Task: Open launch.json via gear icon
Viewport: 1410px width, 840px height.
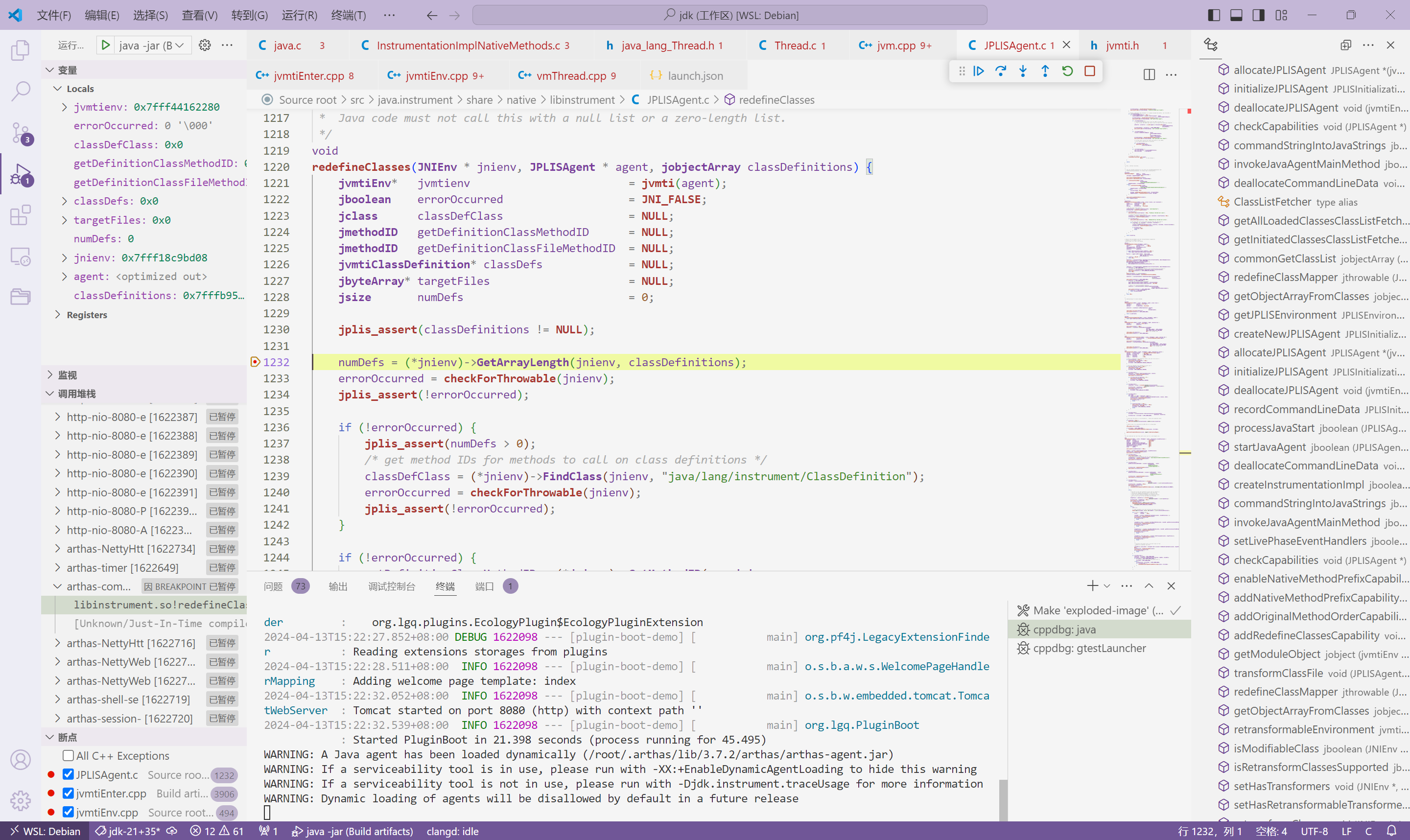Action: [205, 46]
